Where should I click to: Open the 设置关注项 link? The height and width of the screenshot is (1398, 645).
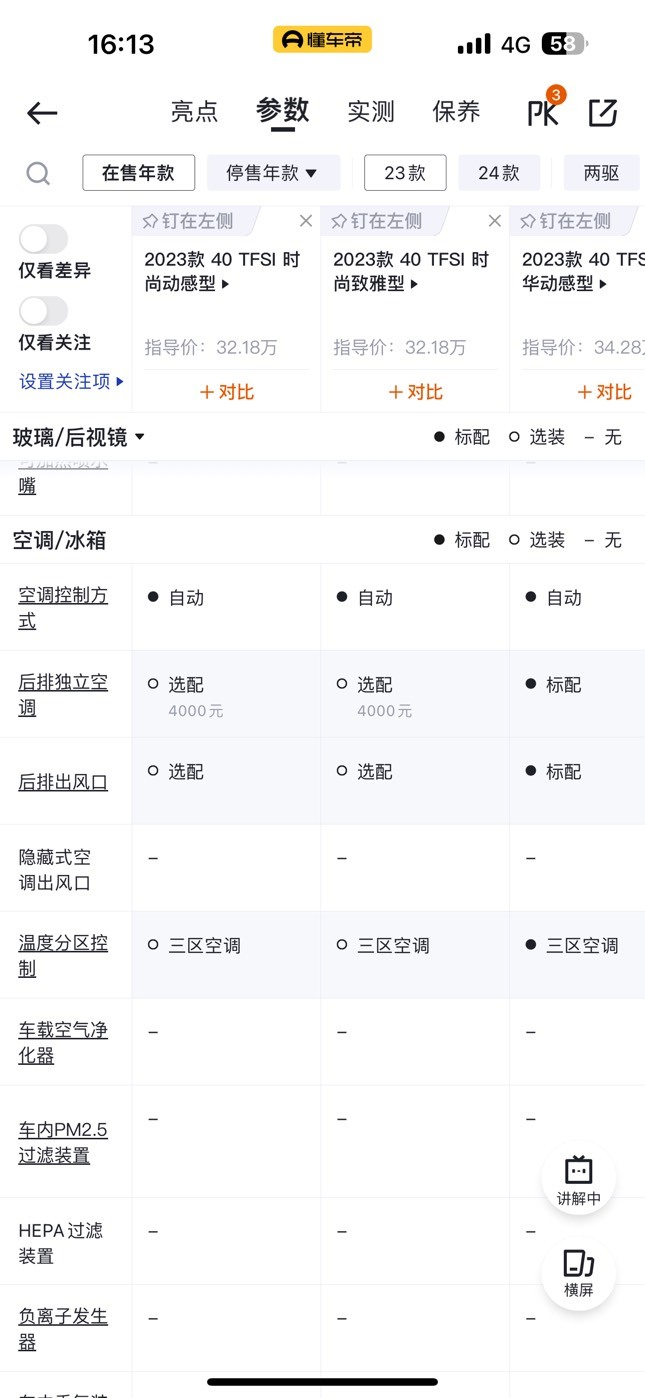click(x=72, y=381)
